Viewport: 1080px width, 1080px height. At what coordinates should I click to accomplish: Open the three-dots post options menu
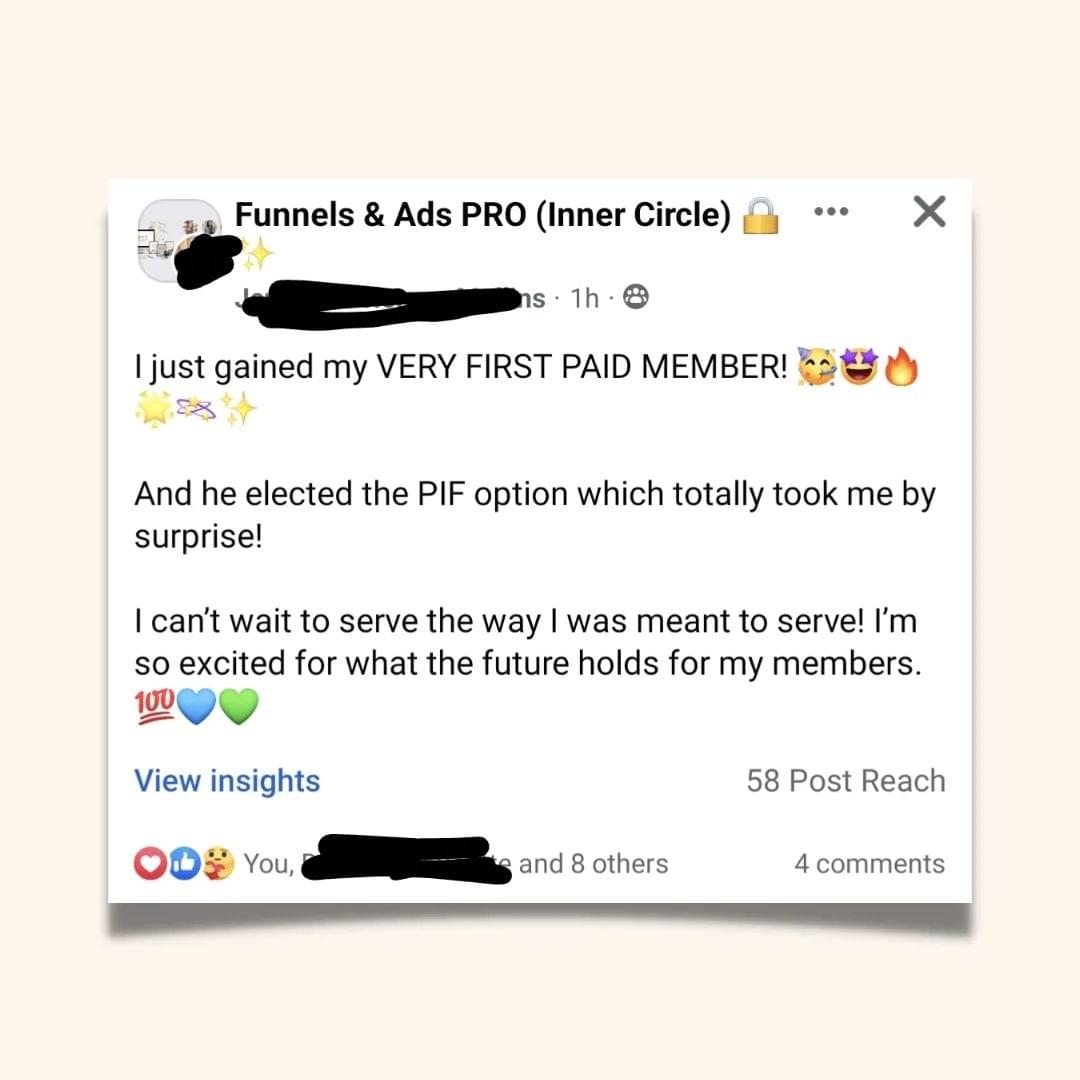pos(831,212)
